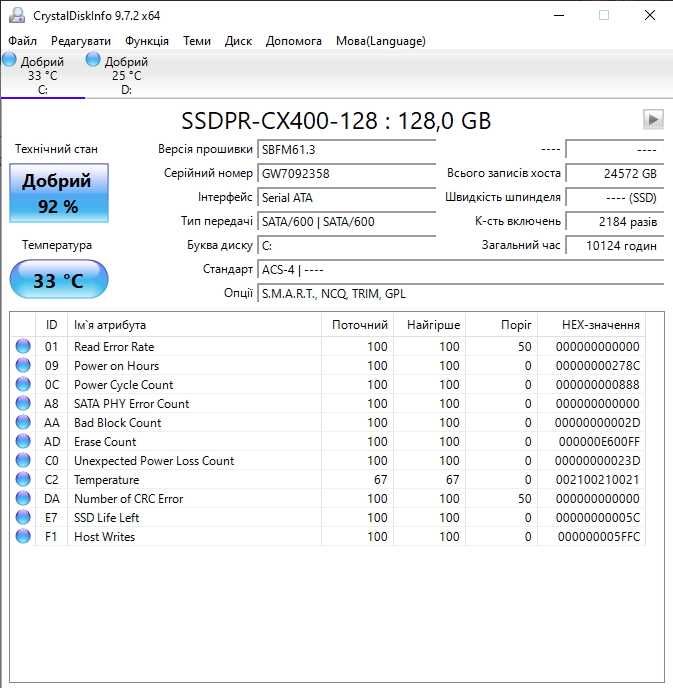This screenshot has width=673, height=688.
Task: Click status orb of Temperature attribute row
Action: [23, 479]
